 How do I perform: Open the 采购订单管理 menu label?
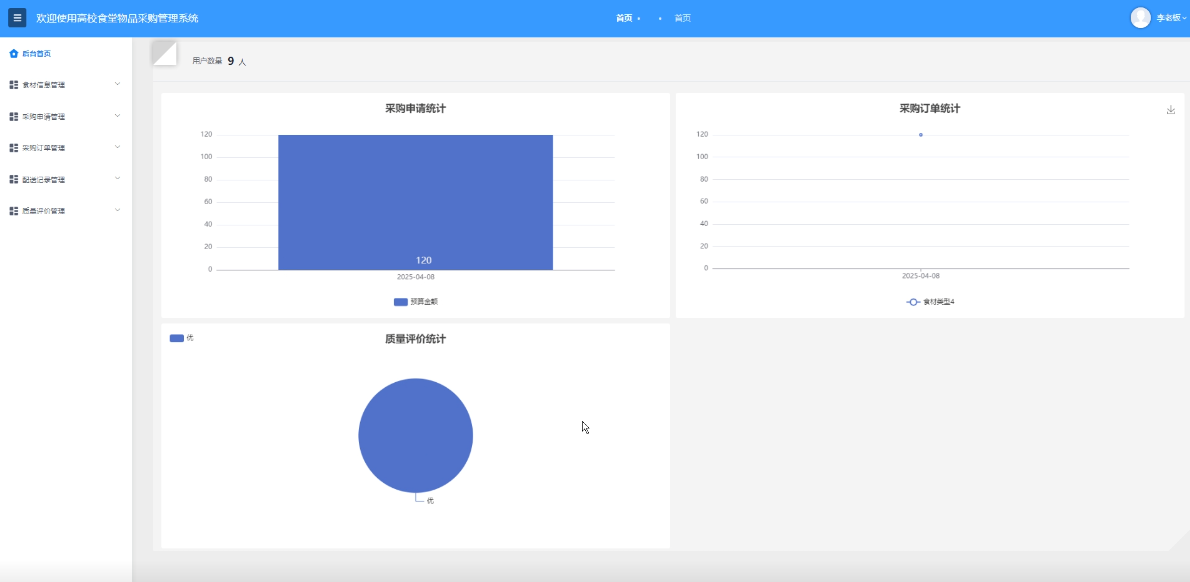(43, 148)
